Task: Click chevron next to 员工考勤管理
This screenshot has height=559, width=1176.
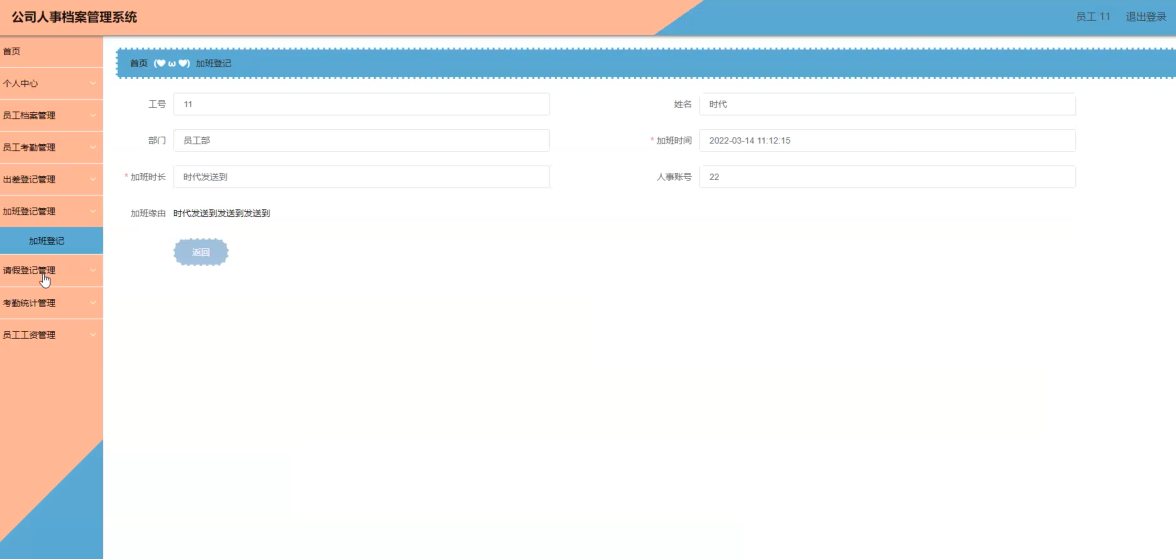Action: point(93,148)
